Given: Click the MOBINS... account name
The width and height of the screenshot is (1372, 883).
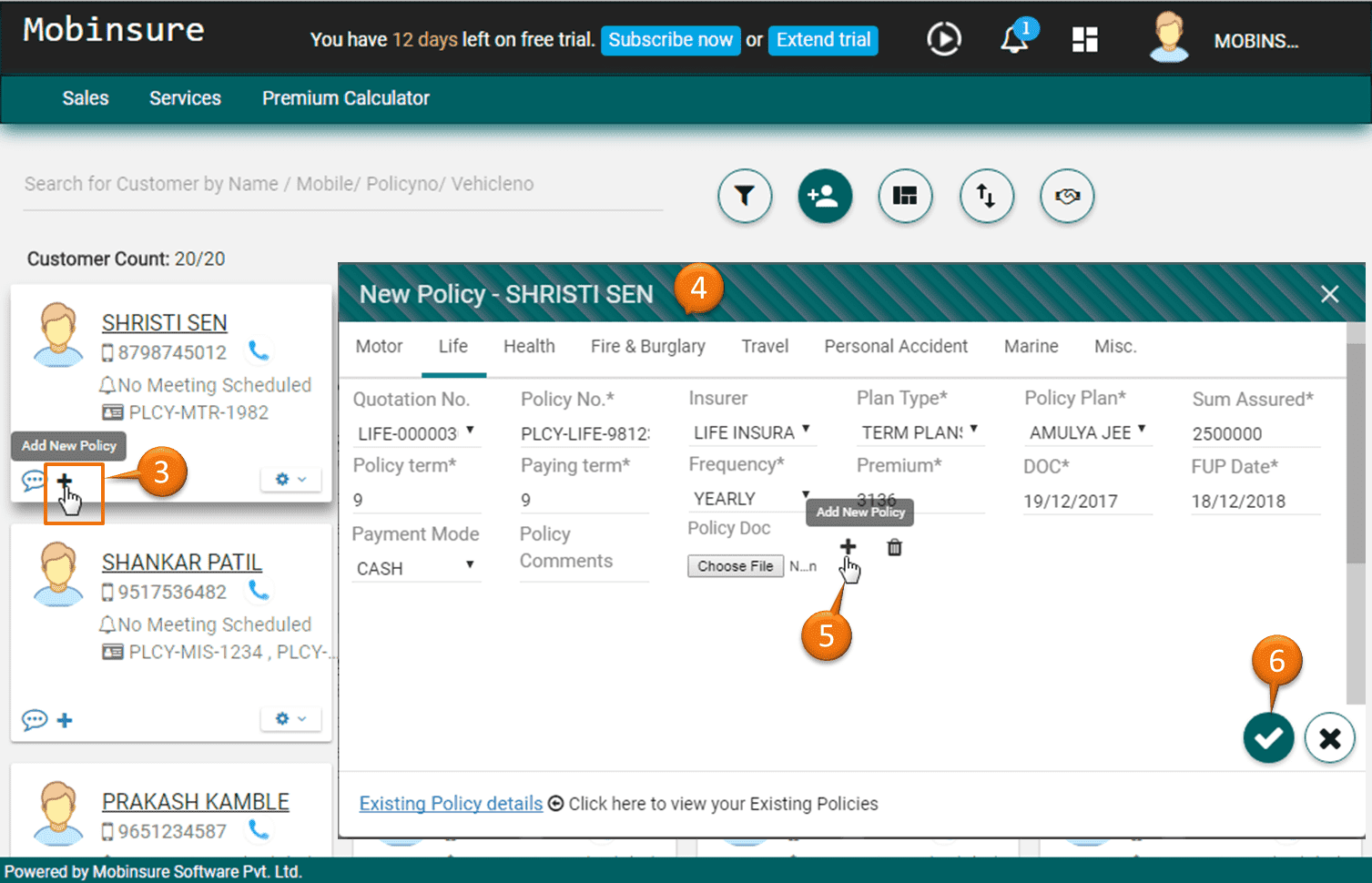Looking at the screenshot, I should click(x=1255, y=41).
